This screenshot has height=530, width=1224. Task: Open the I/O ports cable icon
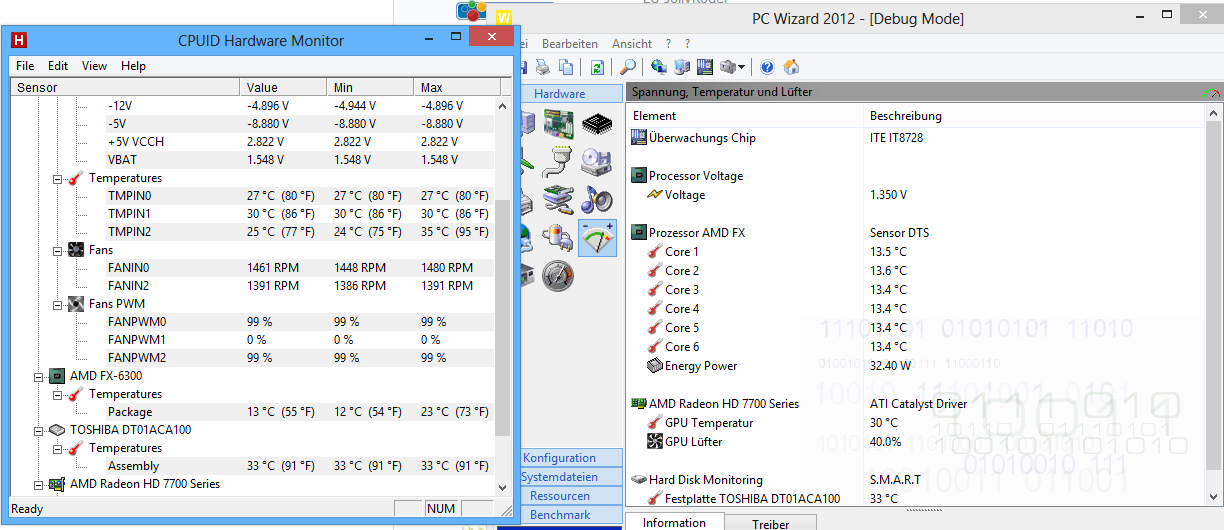(x=558, y=162)
